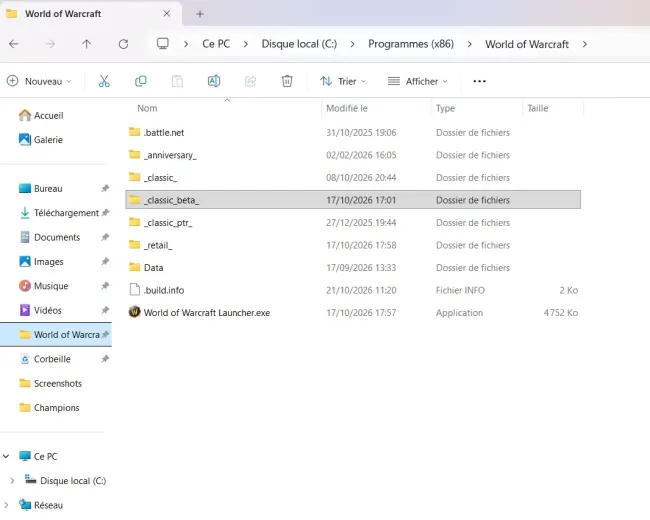Click chevron after Programmes (x86) breadcrumb
The width and height of the screenshot is (650, 520).
click(469, 44)
